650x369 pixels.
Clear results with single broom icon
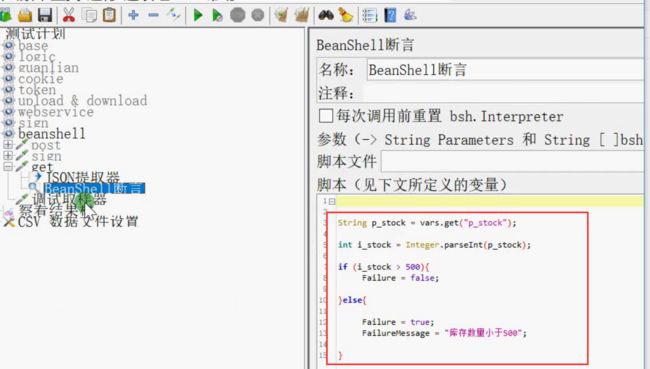pos(281,15)
